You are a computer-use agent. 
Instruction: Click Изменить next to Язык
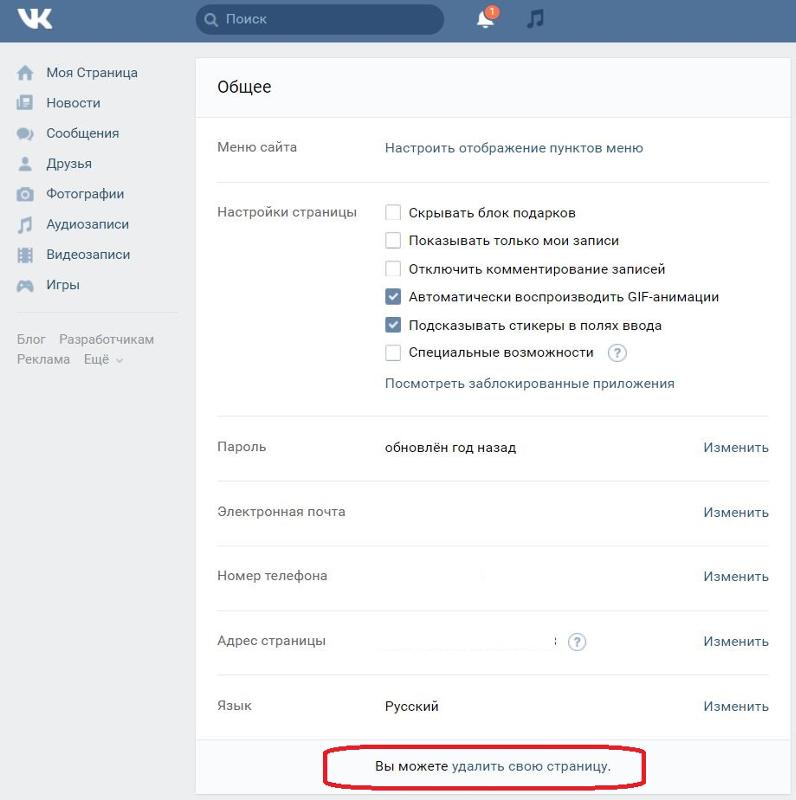pyautogui.click(x=735, y=706)
